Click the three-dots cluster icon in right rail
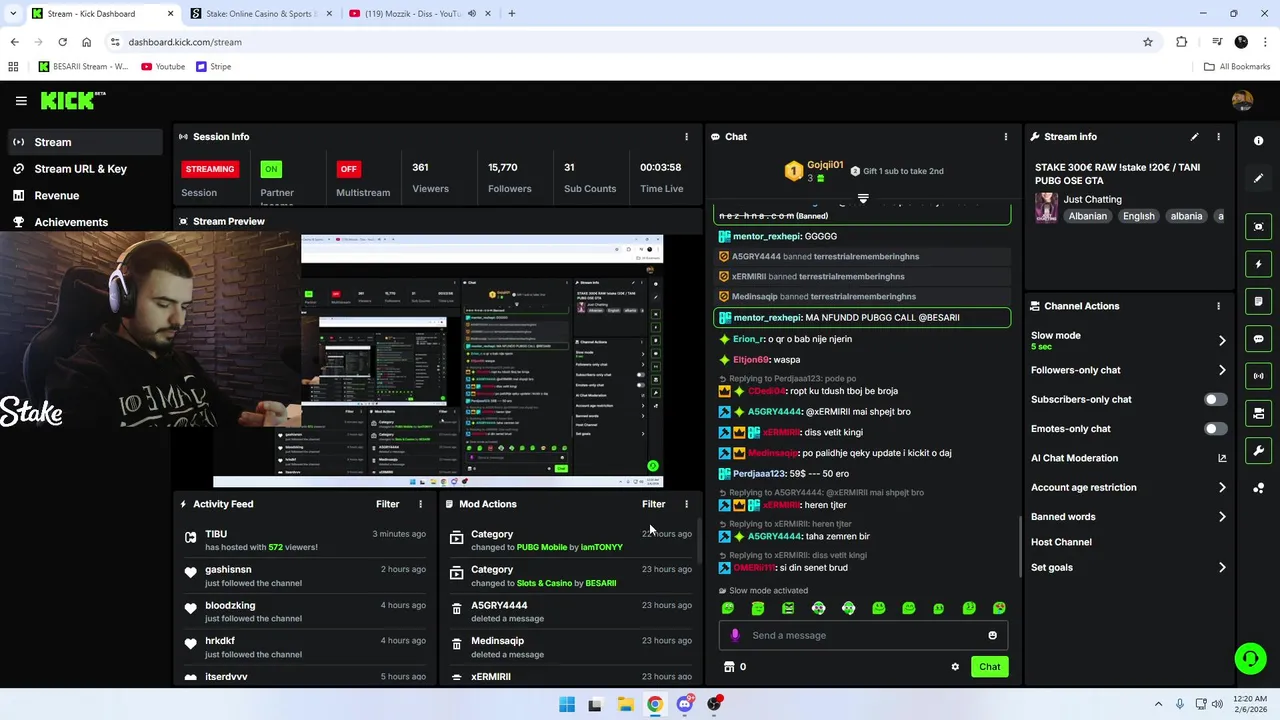1280x720 pixels. [1258, 488]
